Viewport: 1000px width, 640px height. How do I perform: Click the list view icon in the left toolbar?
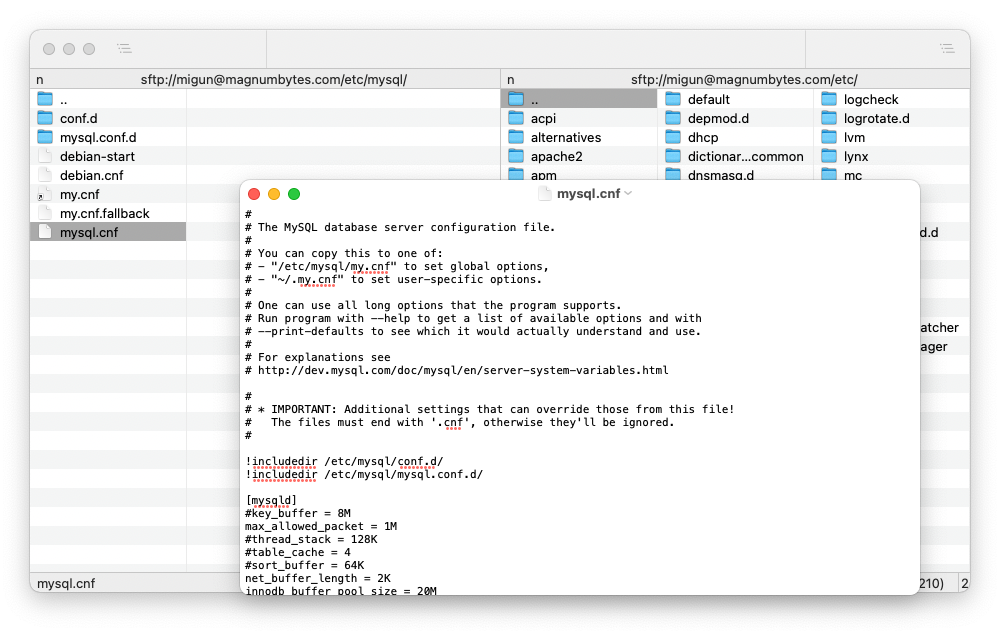[x=124, y=47]
